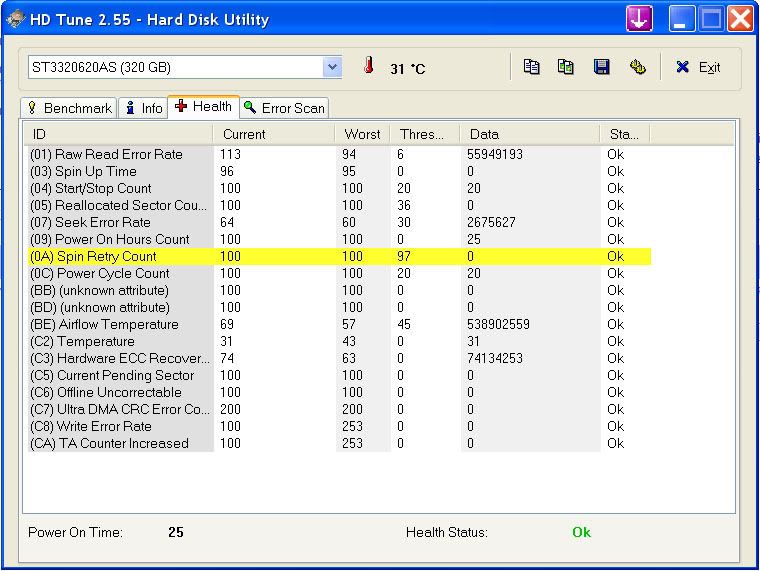Click the copy screenshot to clipboard icon
Image resolution: width=760 pixels, height=571 pixels.
coord(566,67)
